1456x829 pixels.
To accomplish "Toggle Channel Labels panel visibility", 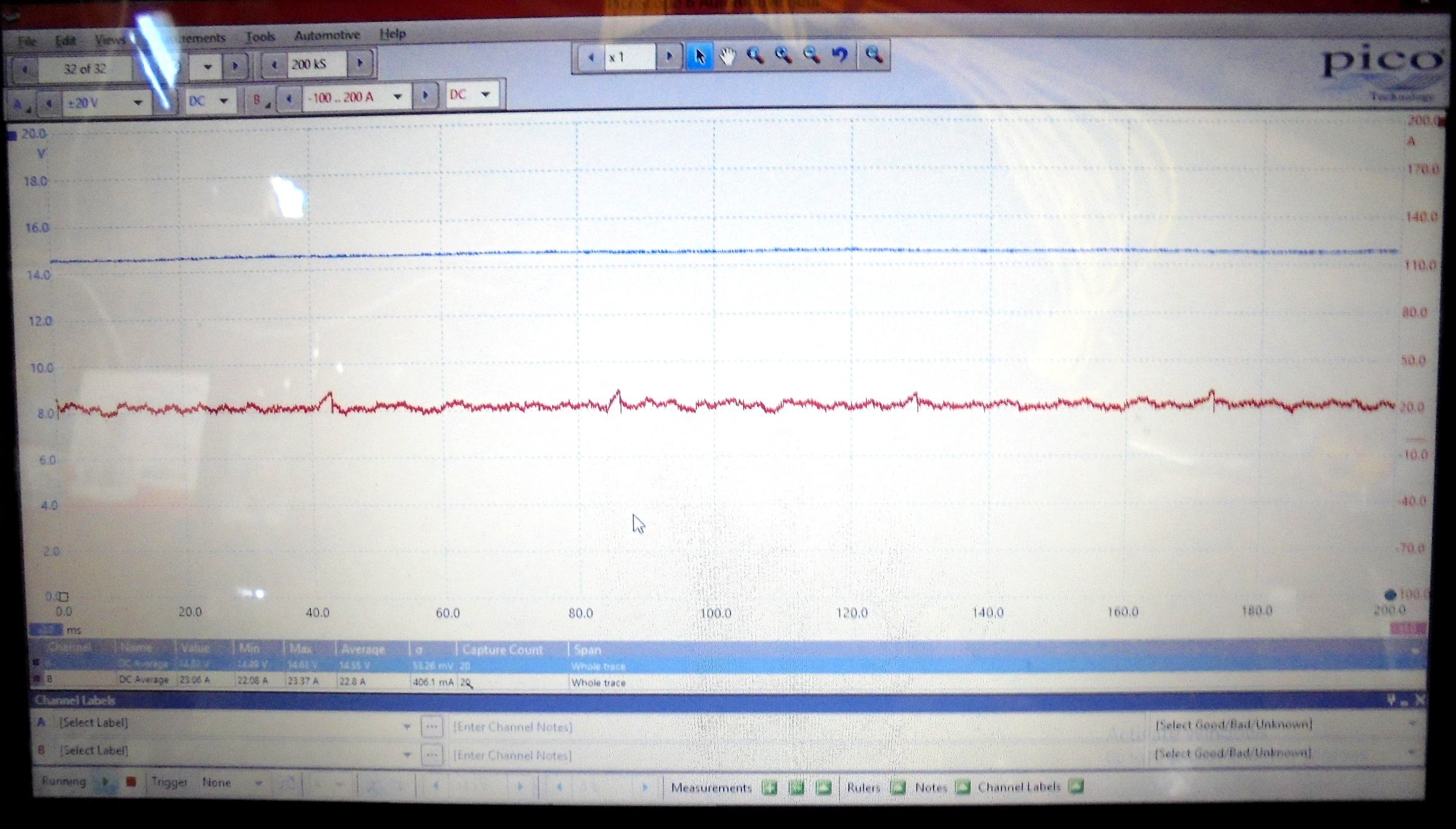I will pyautogui.click(x=1076, y=787).
